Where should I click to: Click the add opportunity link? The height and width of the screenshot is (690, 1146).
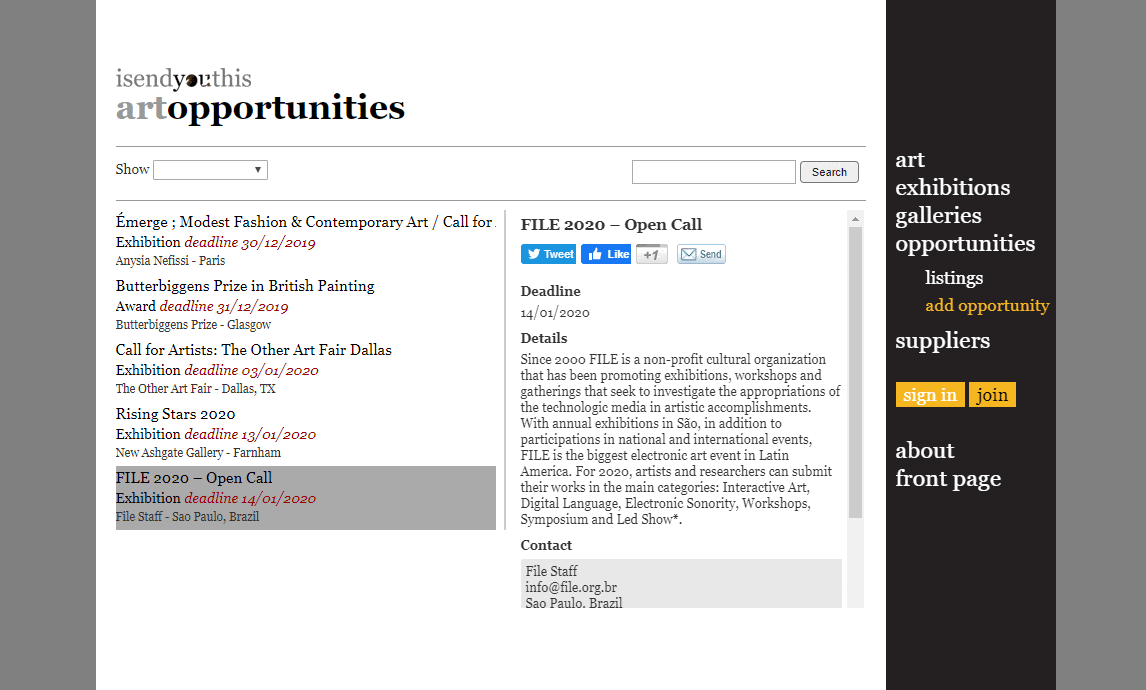tap(987, 306)
